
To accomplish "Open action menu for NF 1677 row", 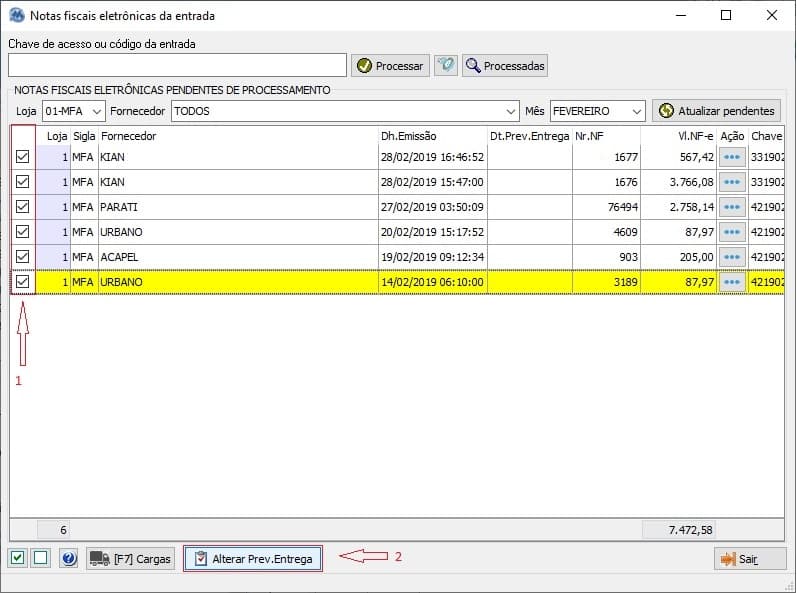I will pyautogui.click(x=732, y=157).
